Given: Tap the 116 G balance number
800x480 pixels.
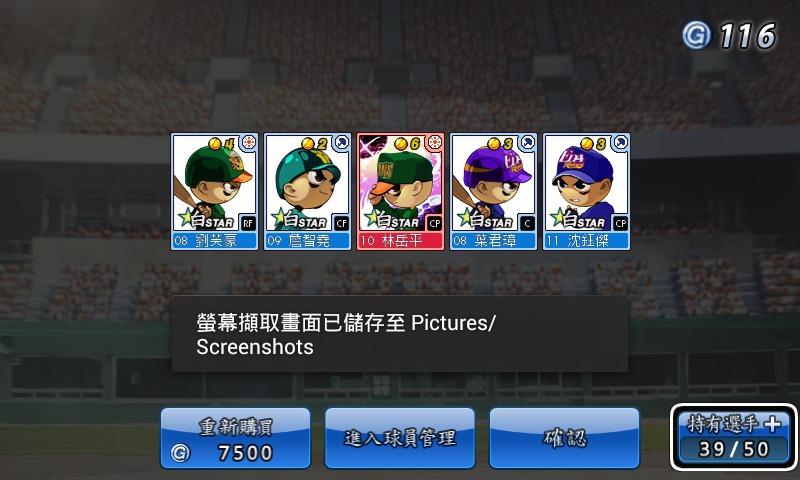Looking at the screenshot, I should point(748,36).
